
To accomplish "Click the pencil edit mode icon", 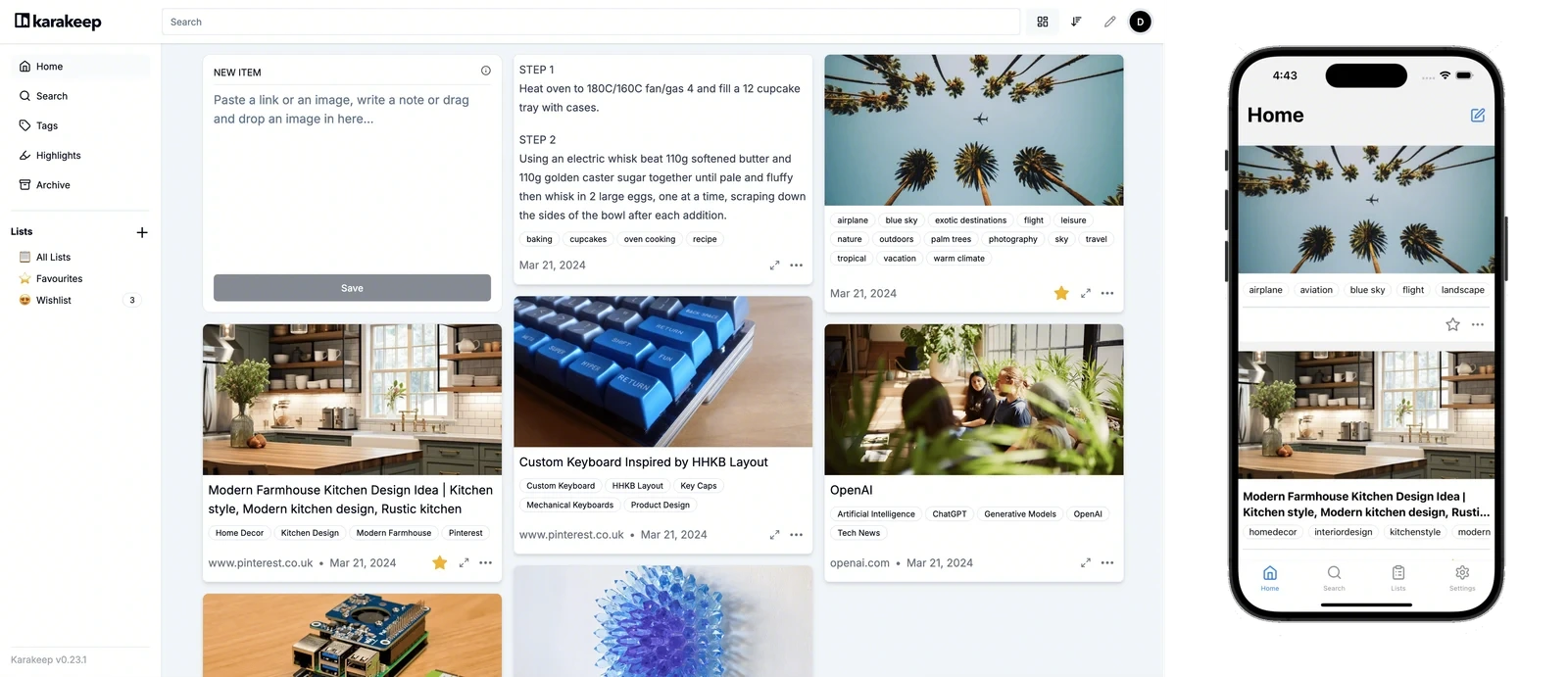I will 1109,22.
